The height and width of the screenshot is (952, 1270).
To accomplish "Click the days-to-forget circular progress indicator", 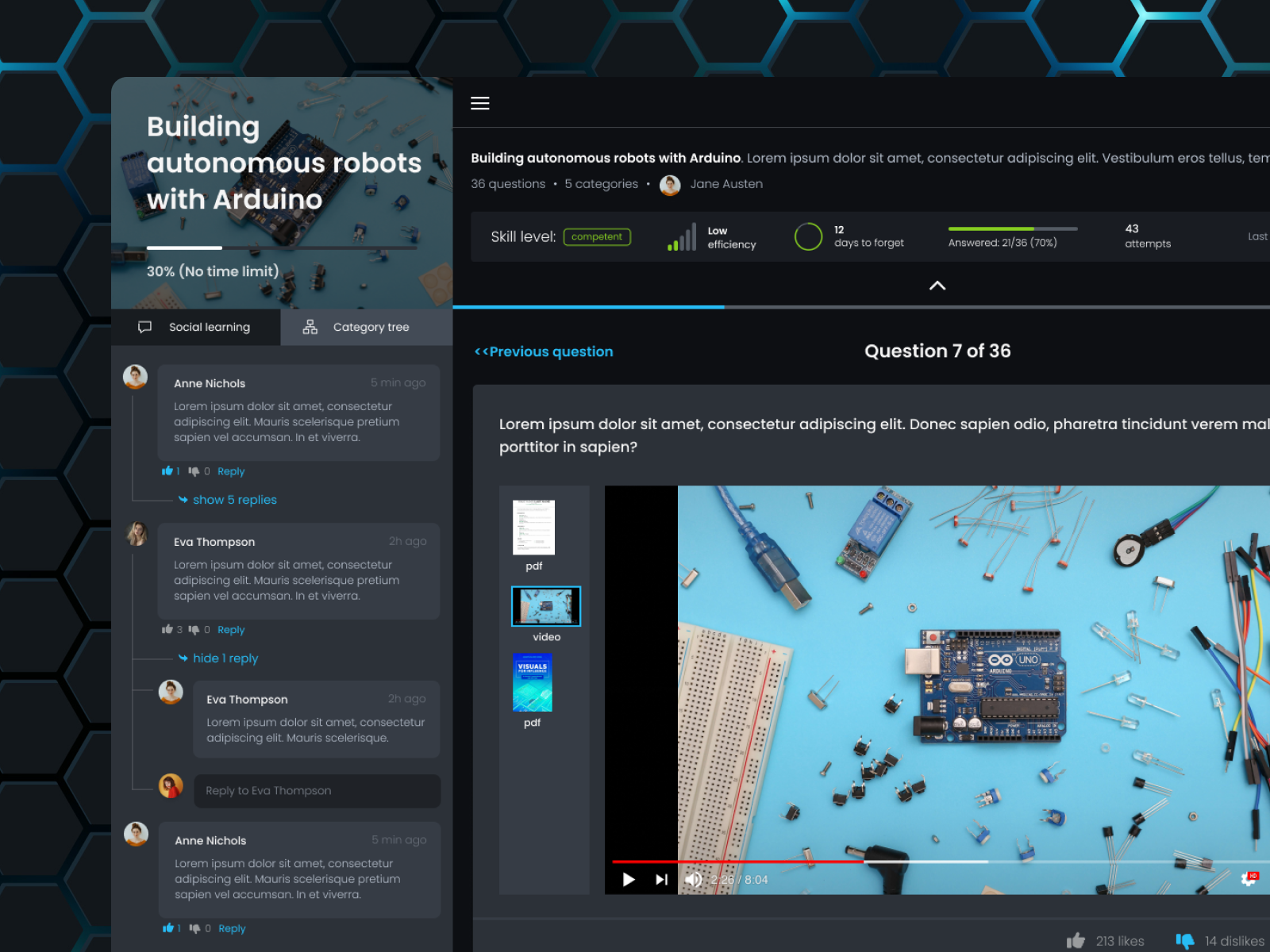I will pyautogui.click(x=808, y=236).
